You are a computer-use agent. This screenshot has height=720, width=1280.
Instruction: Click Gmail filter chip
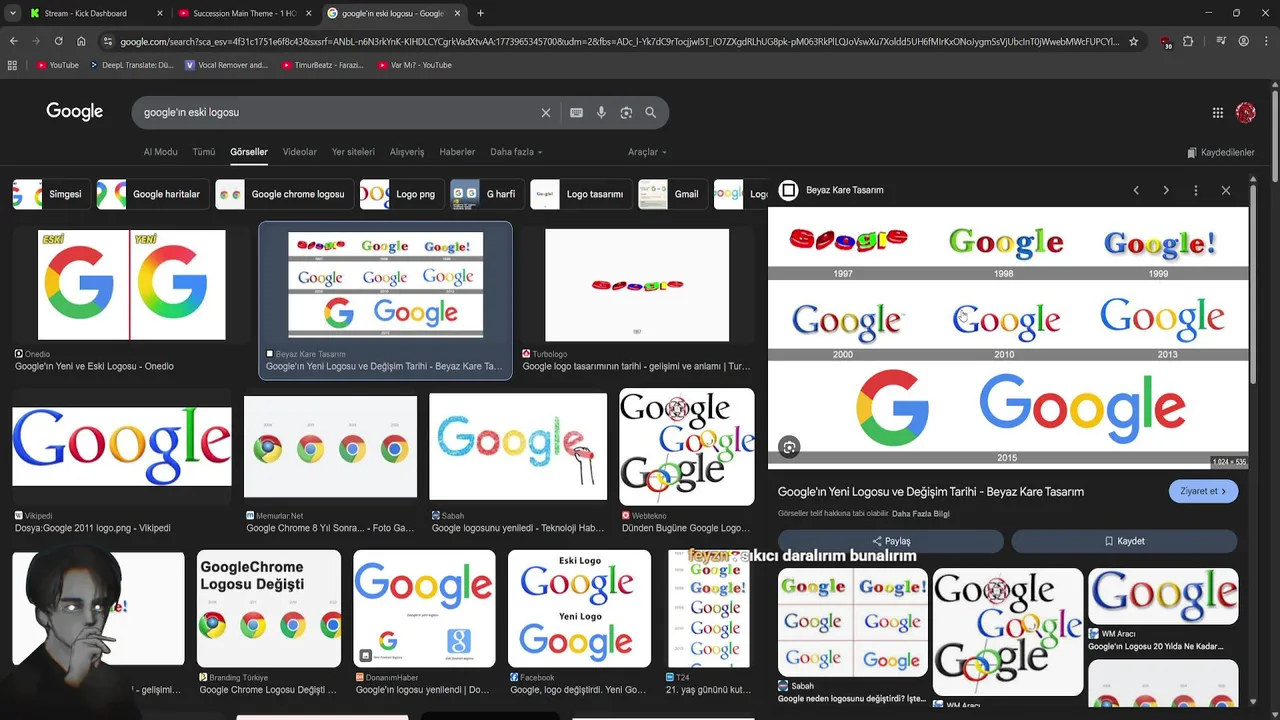click(x=673, y=194)
